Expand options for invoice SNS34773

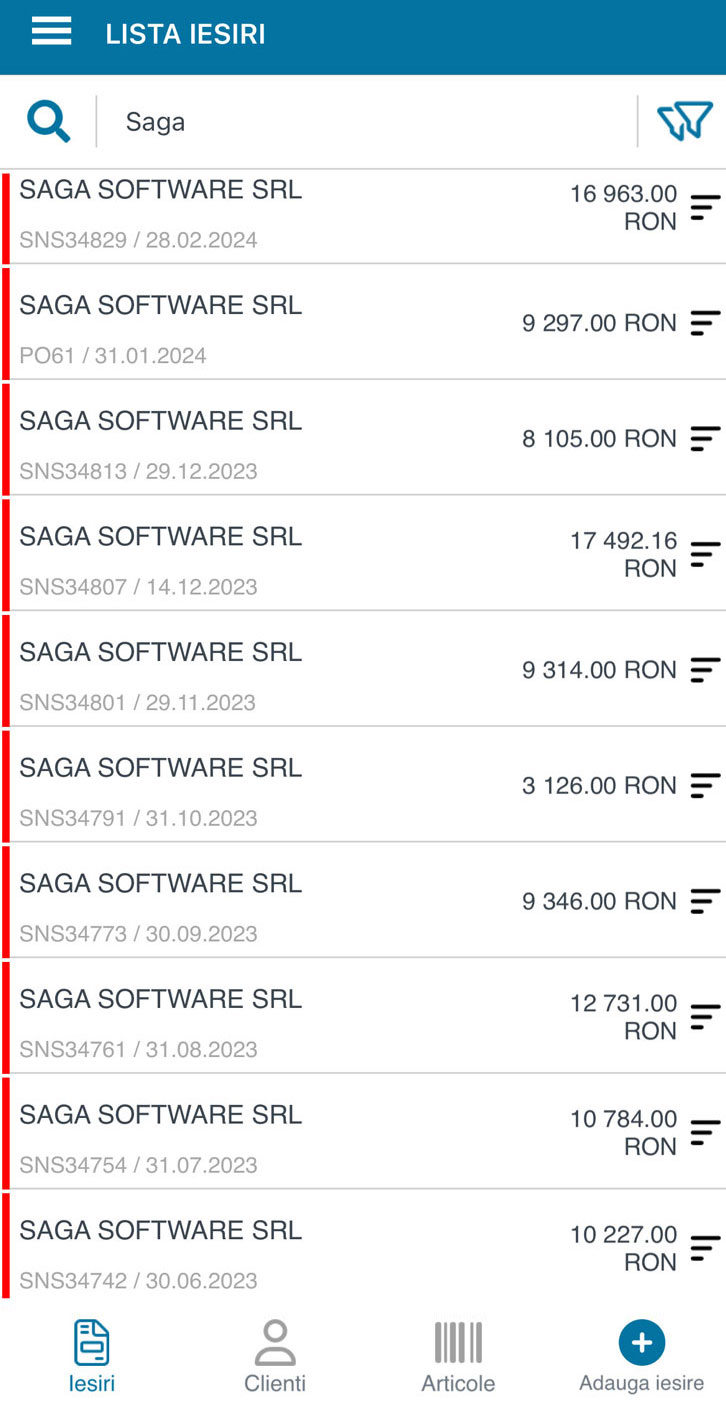(705, 901)
